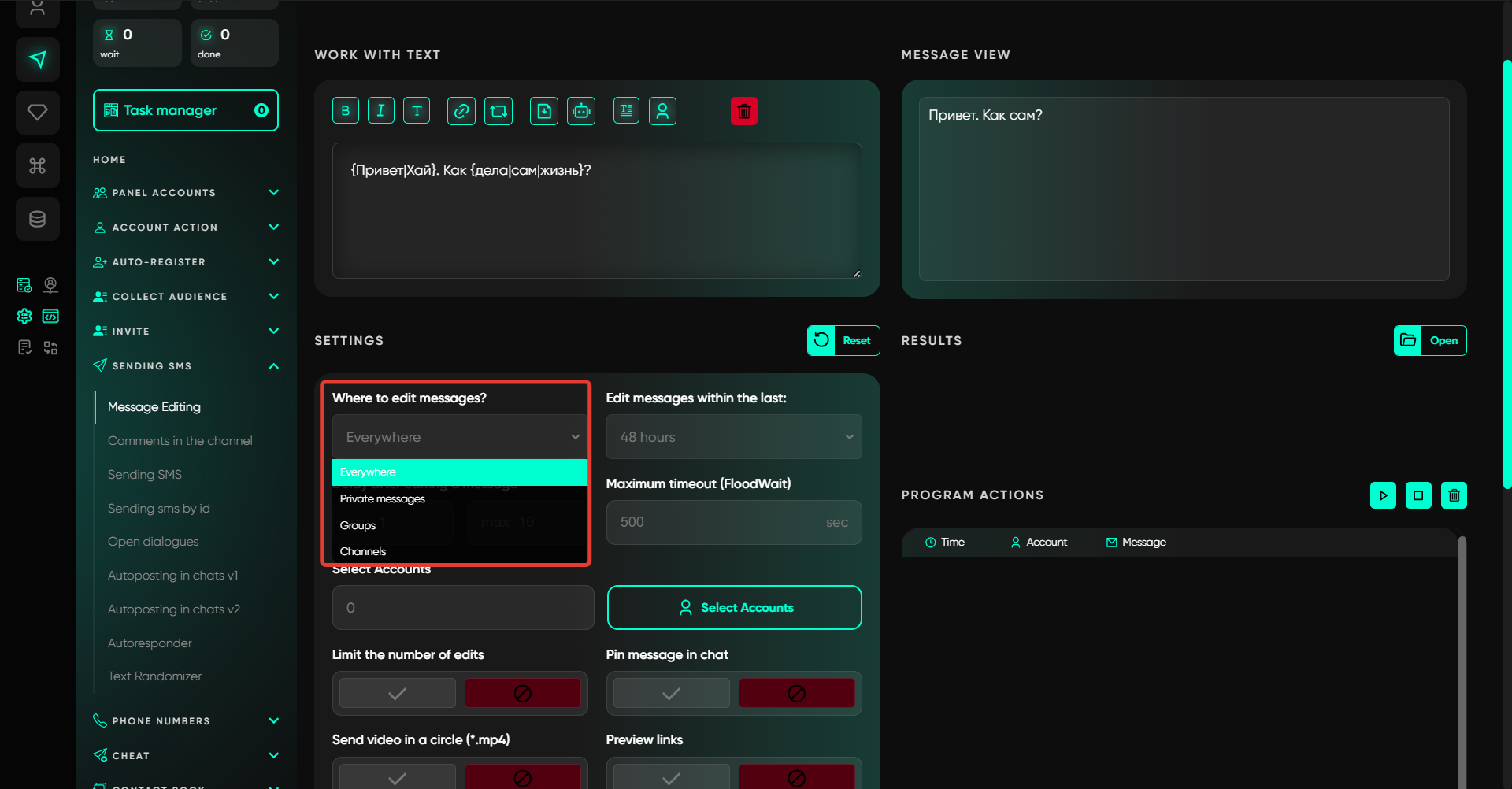Screen dimensions: 1512x789
Task: Start program with the play icon
Action: [x=1383, y=495]
